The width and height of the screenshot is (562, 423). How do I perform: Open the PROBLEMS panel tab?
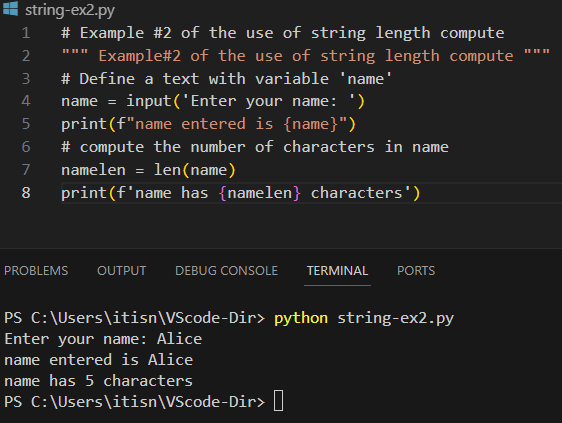pos(36,271)
